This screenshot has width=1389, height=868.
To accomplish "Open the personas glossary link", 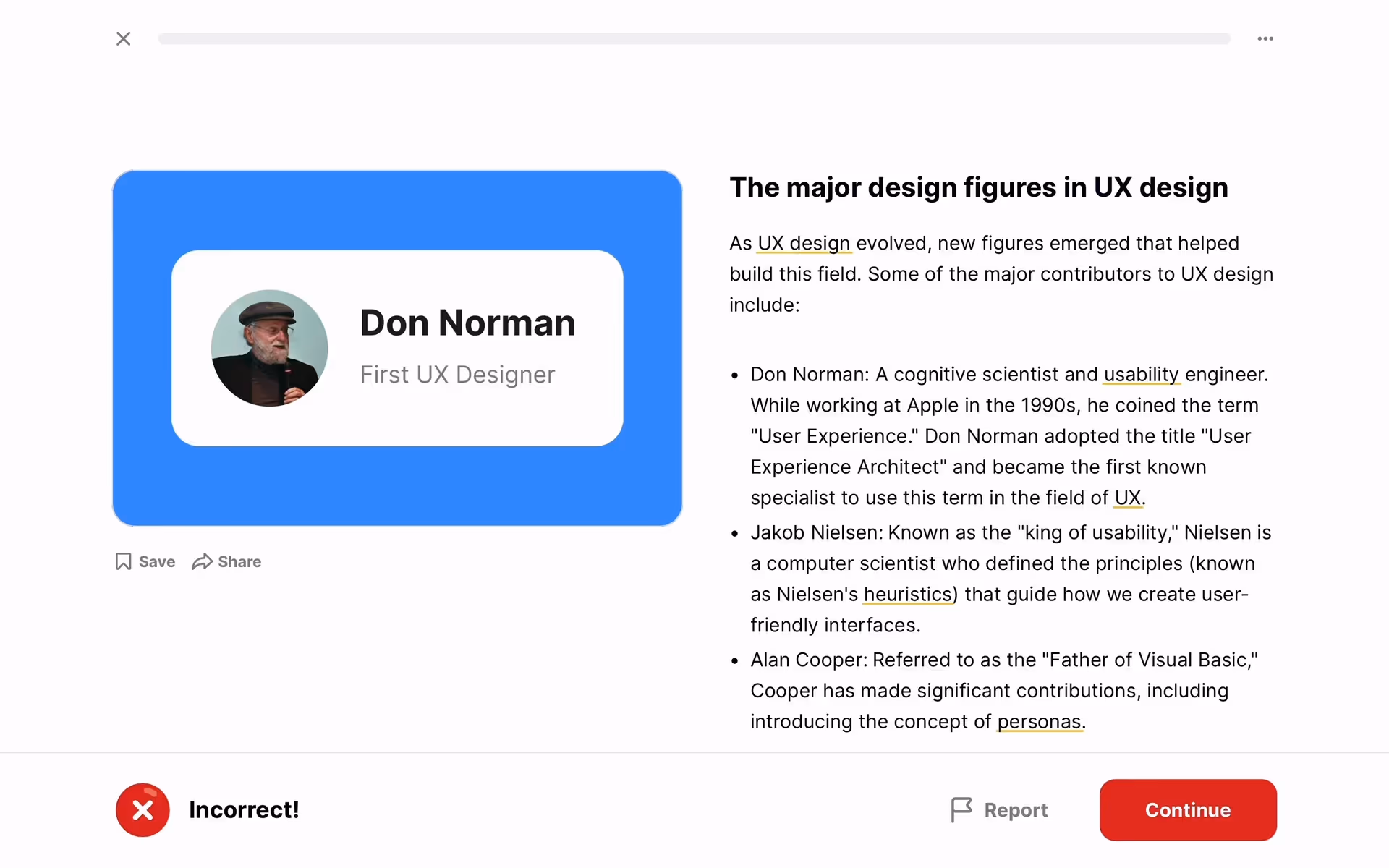I will 1039,721.
